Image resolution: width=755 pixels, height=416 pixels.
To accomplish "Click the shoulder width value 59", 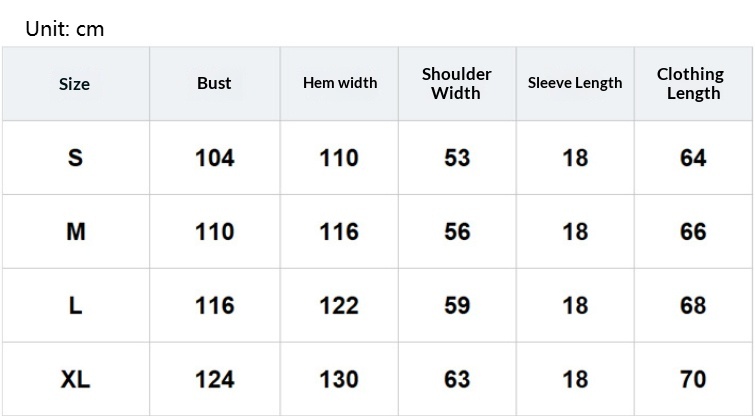I will coord(457,305).
